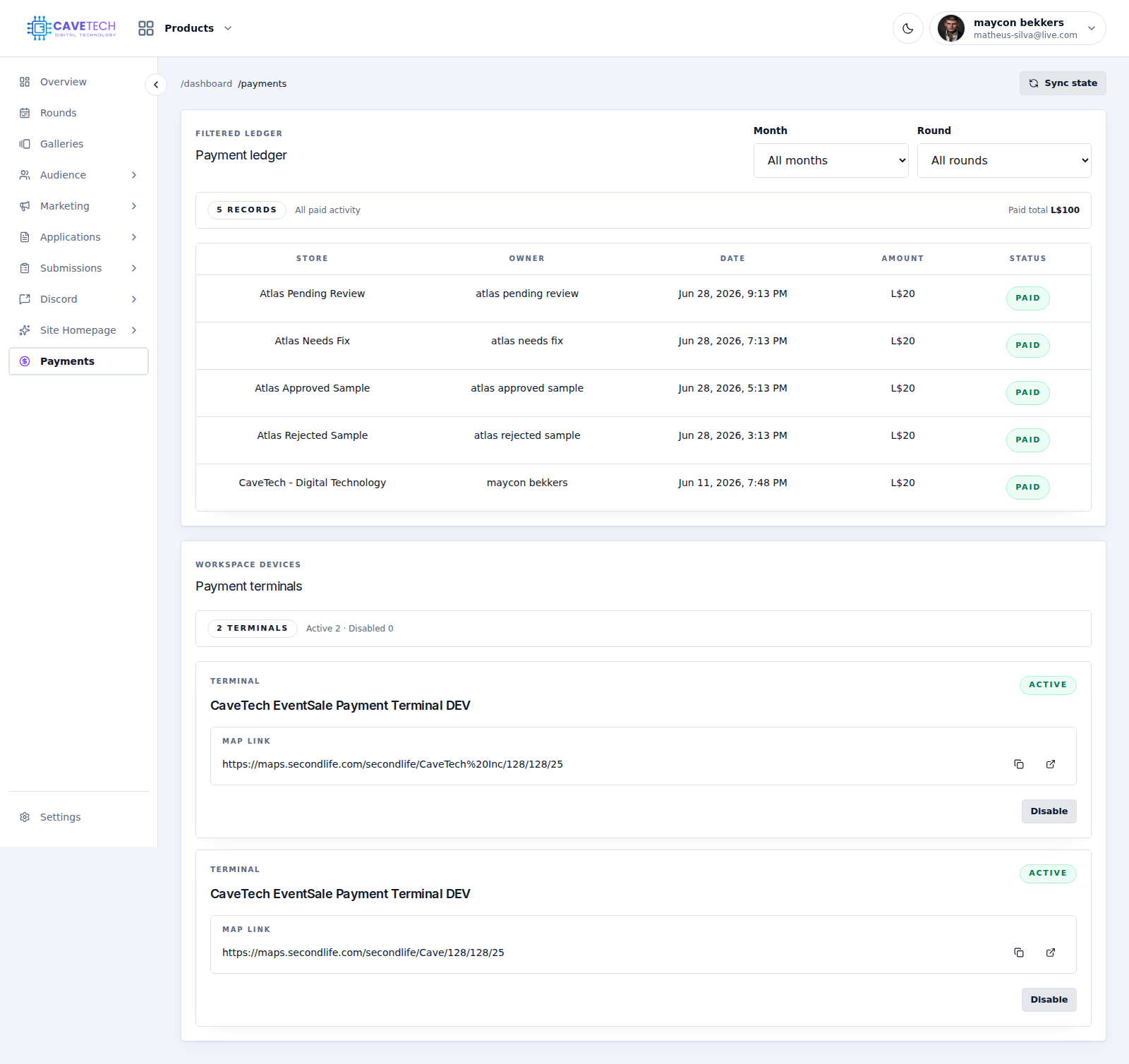Viewport: 1129px width, 1064px height.
Task: Expand the Applications submenu chevron
Action: tap(134, 237)
